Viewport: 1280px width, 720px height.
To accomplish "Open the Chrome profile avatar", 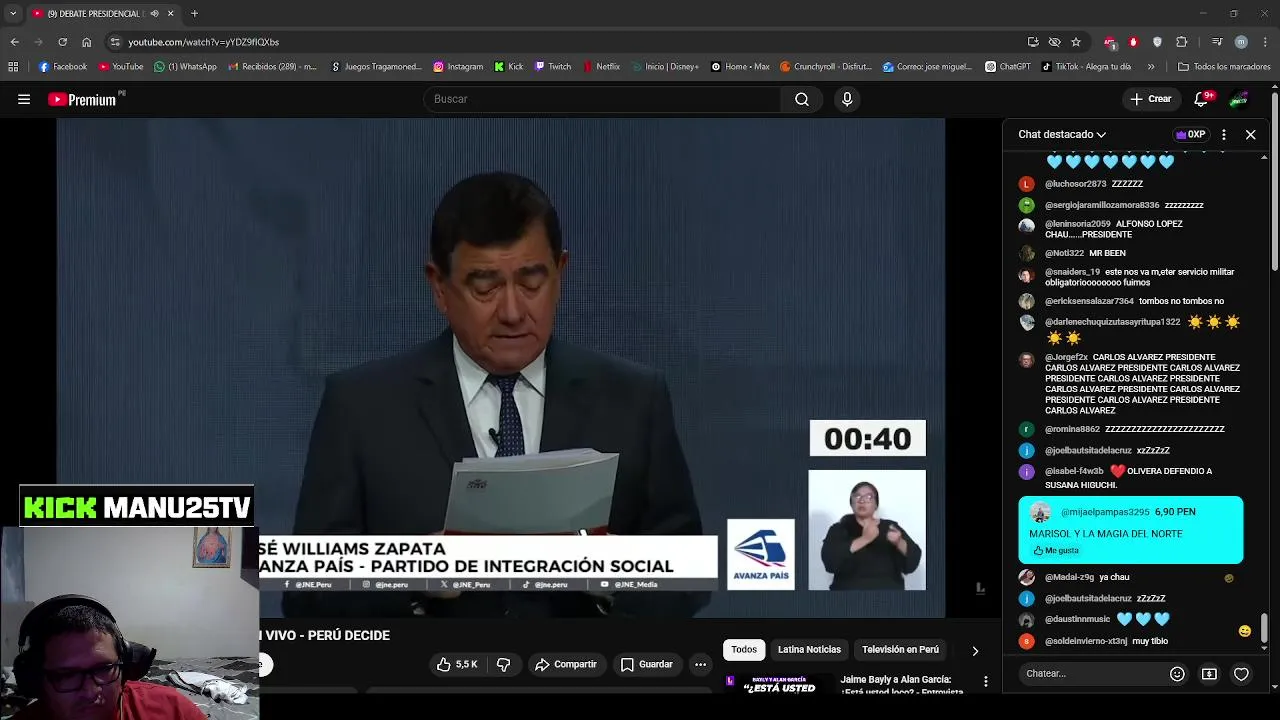I will [1241, 42].
